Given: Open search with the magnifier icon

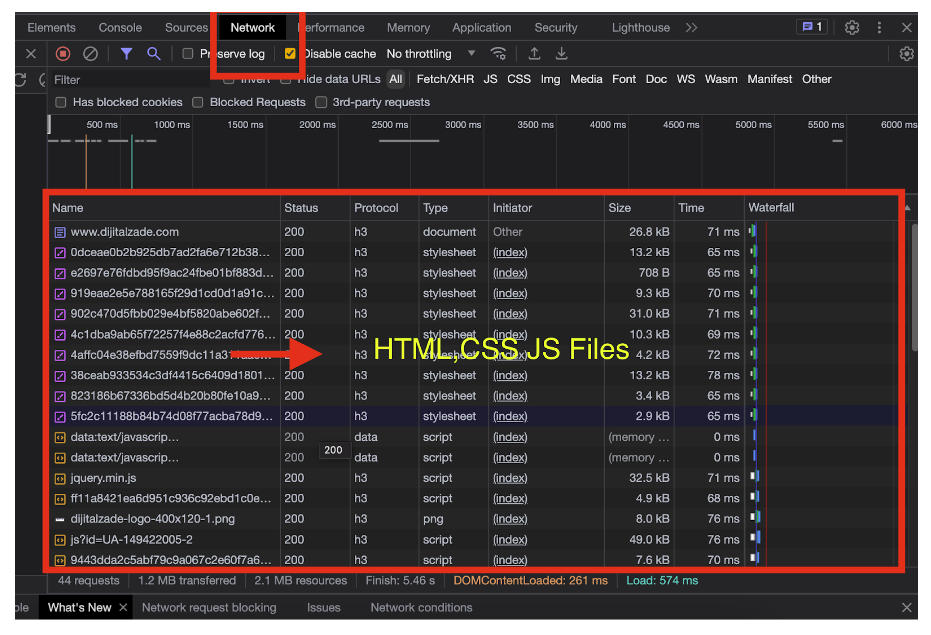Looking at the screenshot, I should coord(153,54).
